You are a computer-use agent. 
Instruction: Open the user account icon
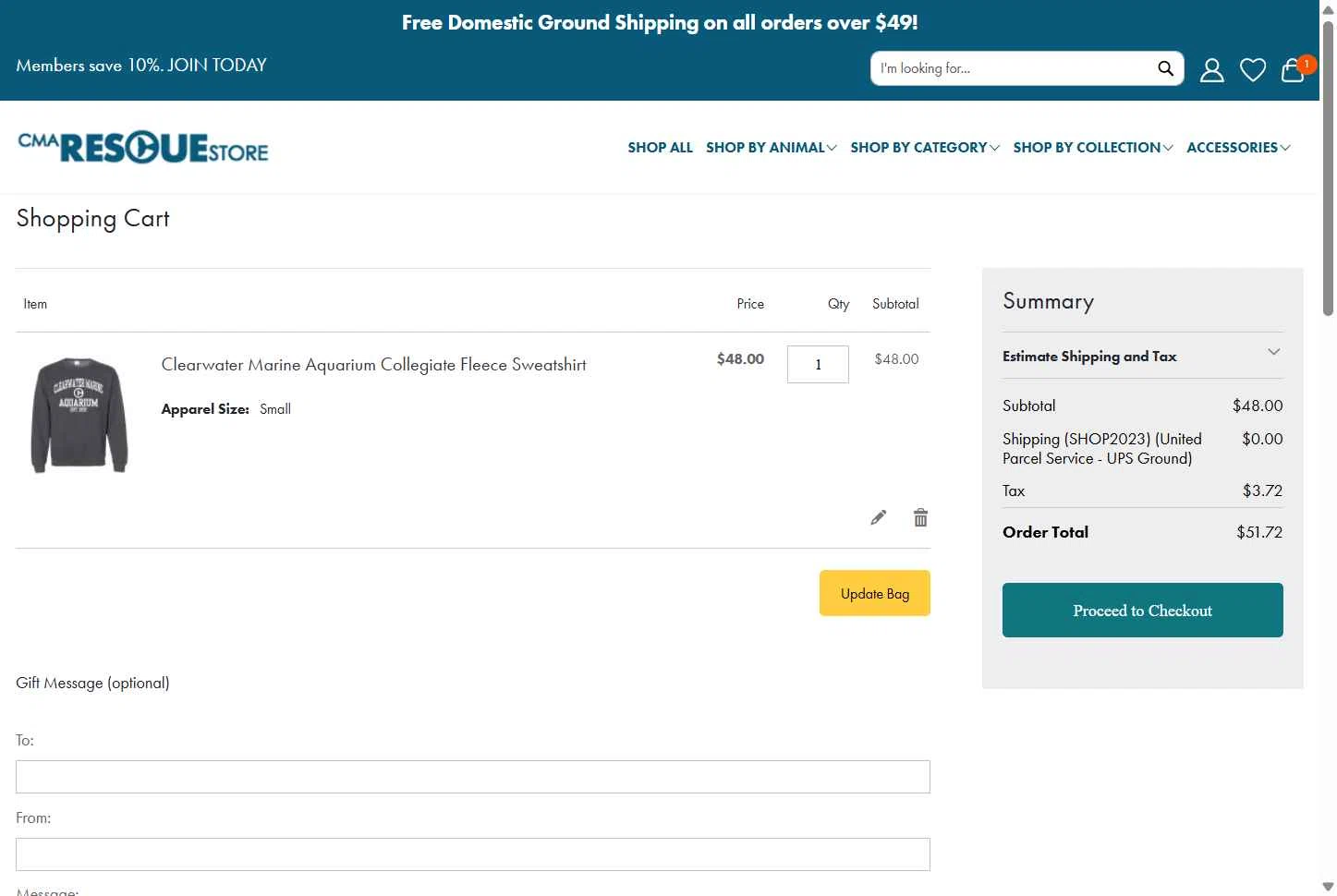click(x=1211, y=70)
